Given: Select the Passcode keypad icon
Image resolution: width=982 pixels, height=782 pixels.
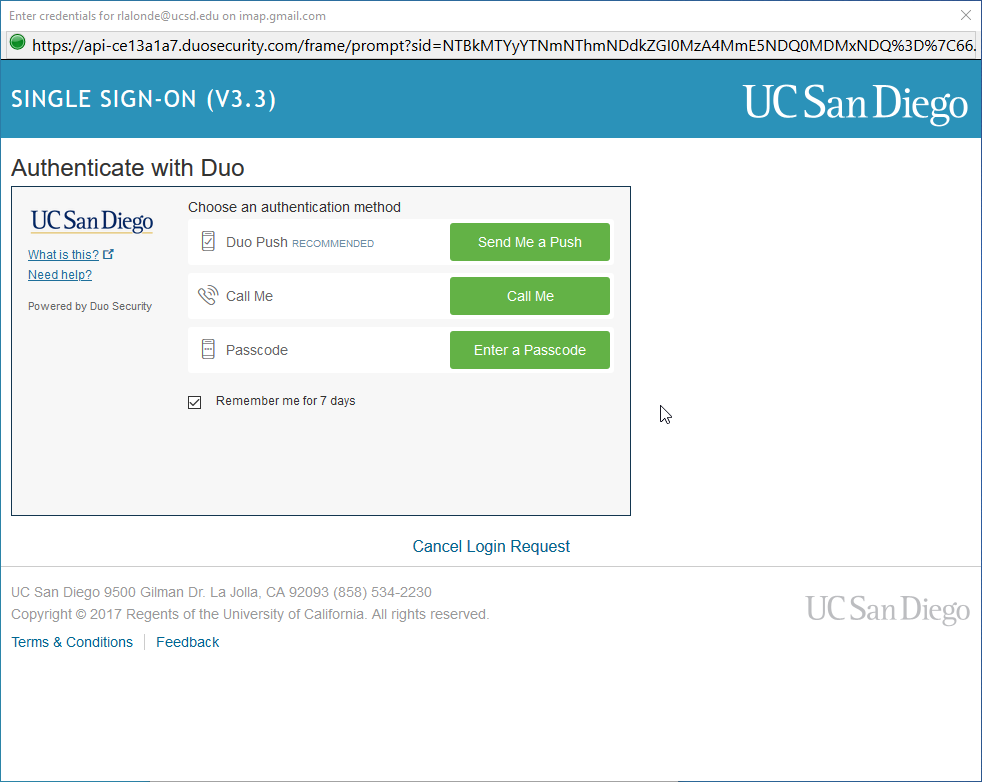Looking at the screenshot, I should (208, 349).
